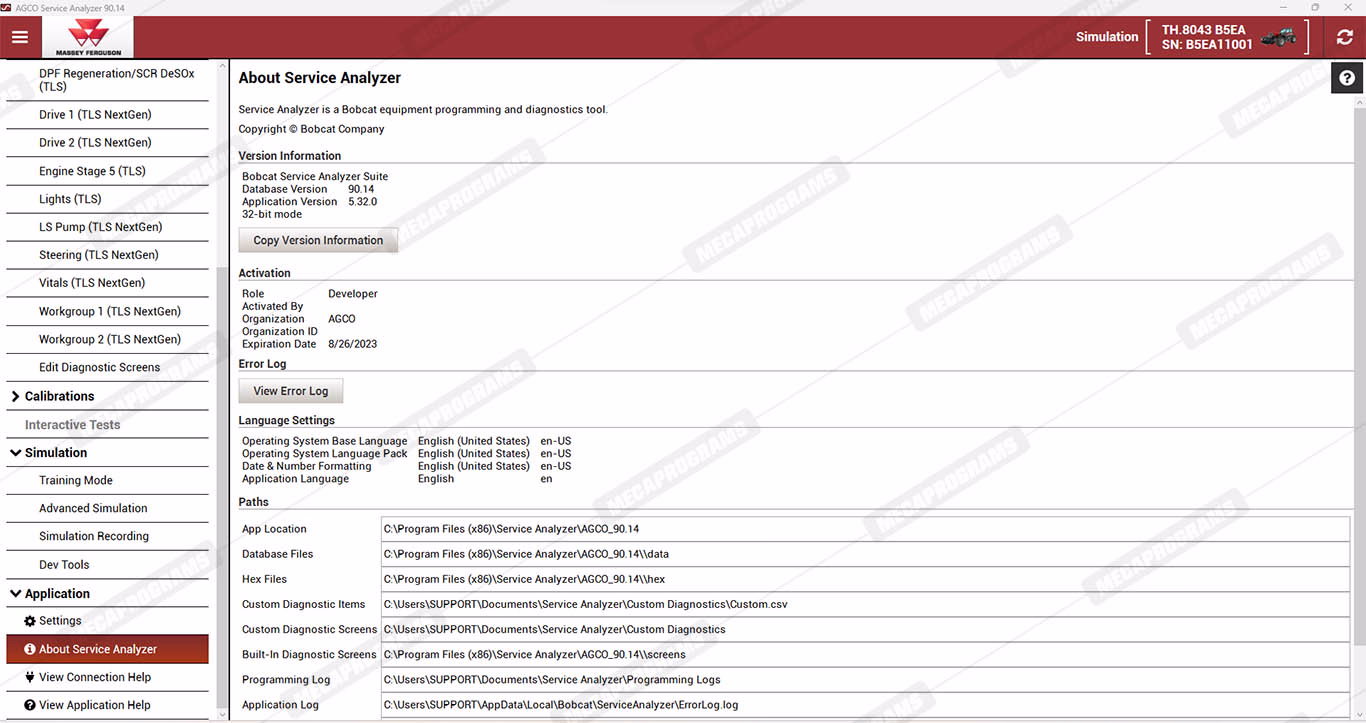Open Simulation Recording
Image resolution: width=1366 pixels, height=723 pixels.
pyautogui.click(x=108, y=536)
